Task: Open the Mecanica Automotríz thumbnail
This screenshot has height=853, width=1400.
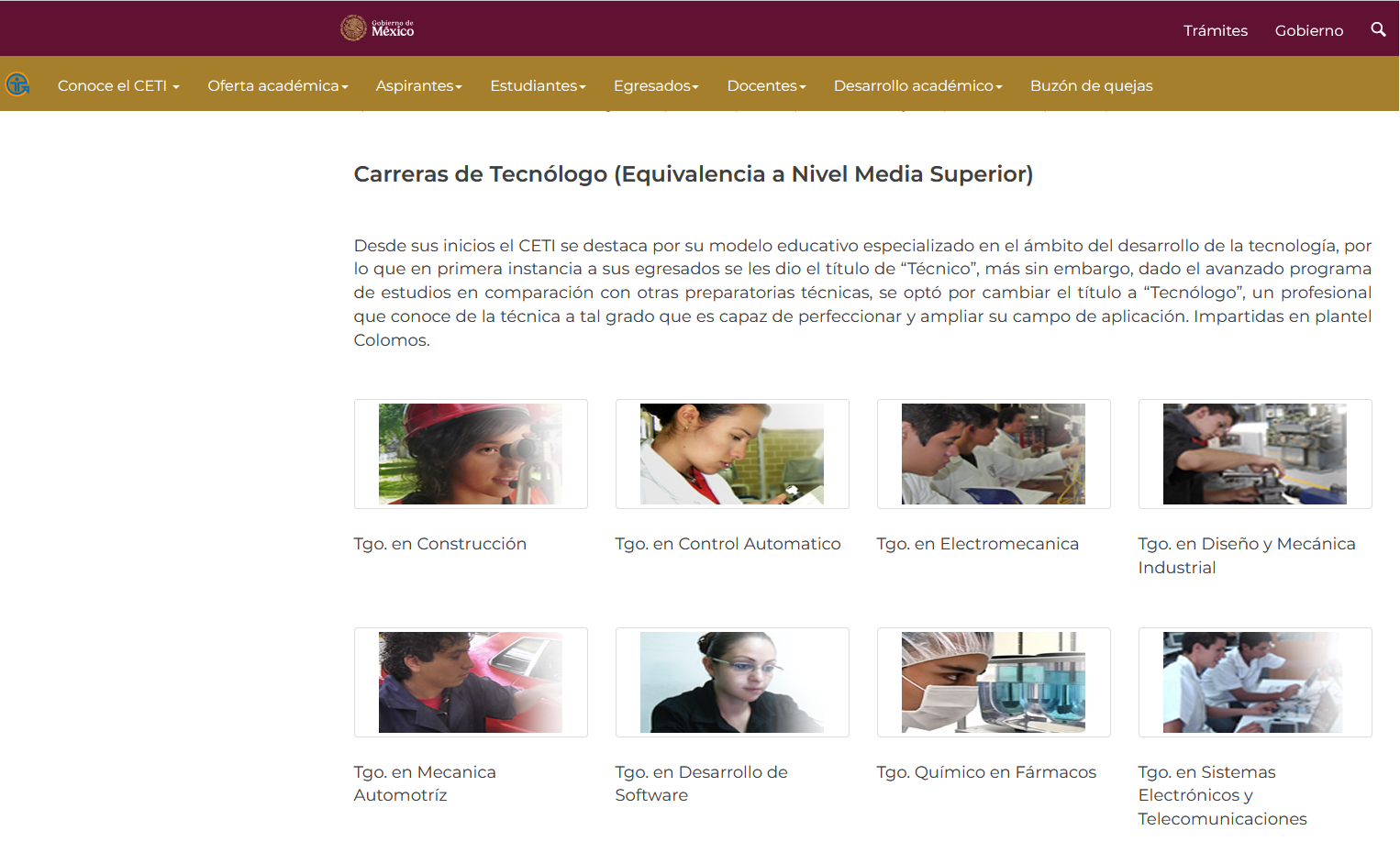Action: [471, 682]
